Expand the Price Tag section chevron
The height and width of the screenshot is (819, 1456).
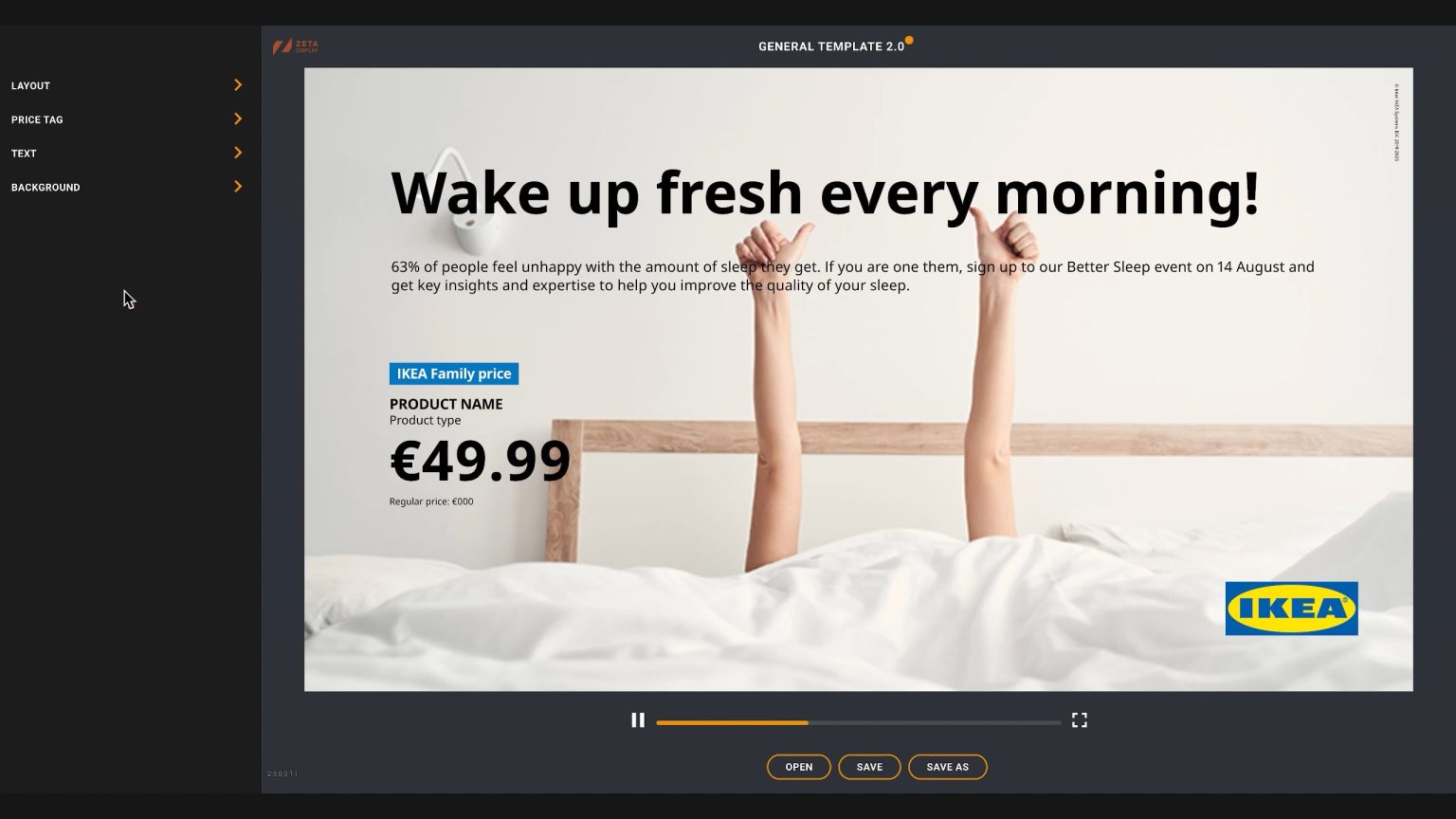[238, 119]
